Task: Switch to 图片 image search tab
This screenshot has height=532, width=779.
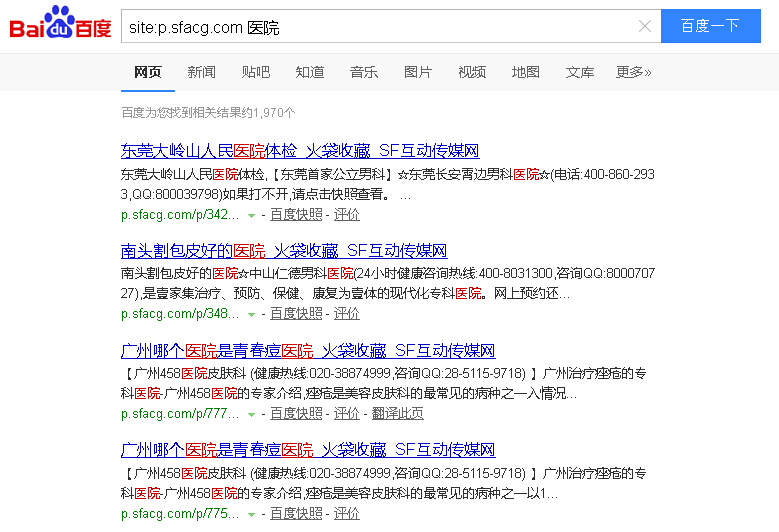Action: [x=418, y=72]
